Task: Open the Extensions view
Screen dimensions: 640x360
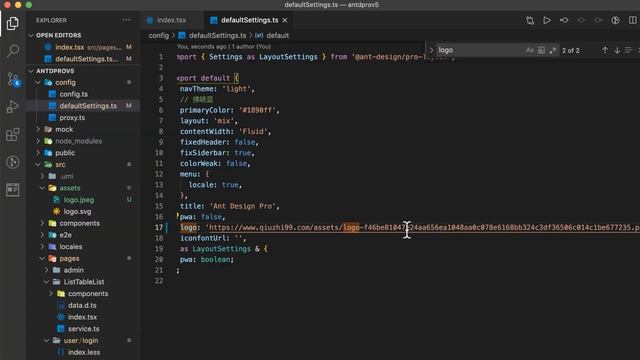Action: click(x=13, y=134)
